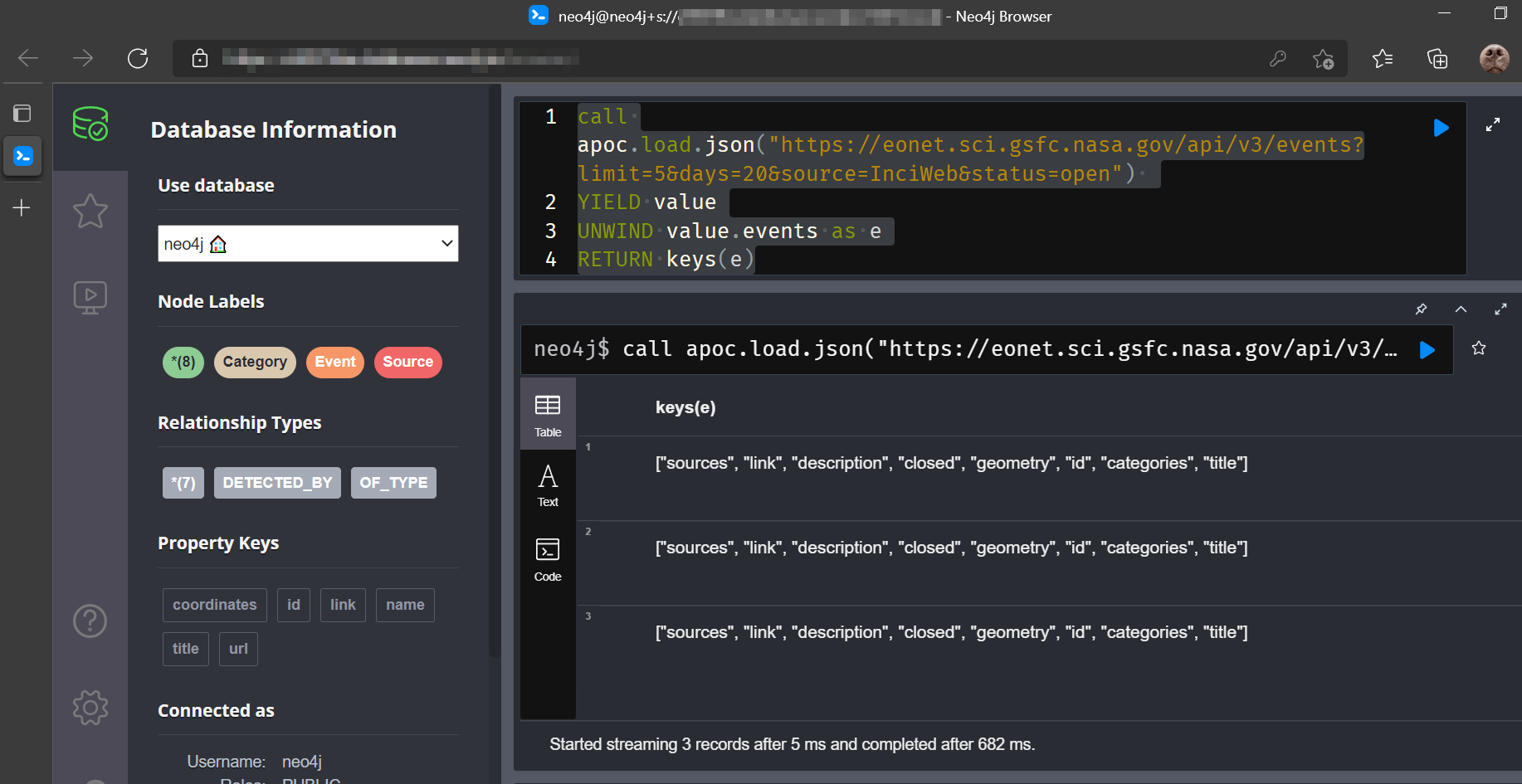Click the DETECTED_BY relationship type

pos(277,483)
